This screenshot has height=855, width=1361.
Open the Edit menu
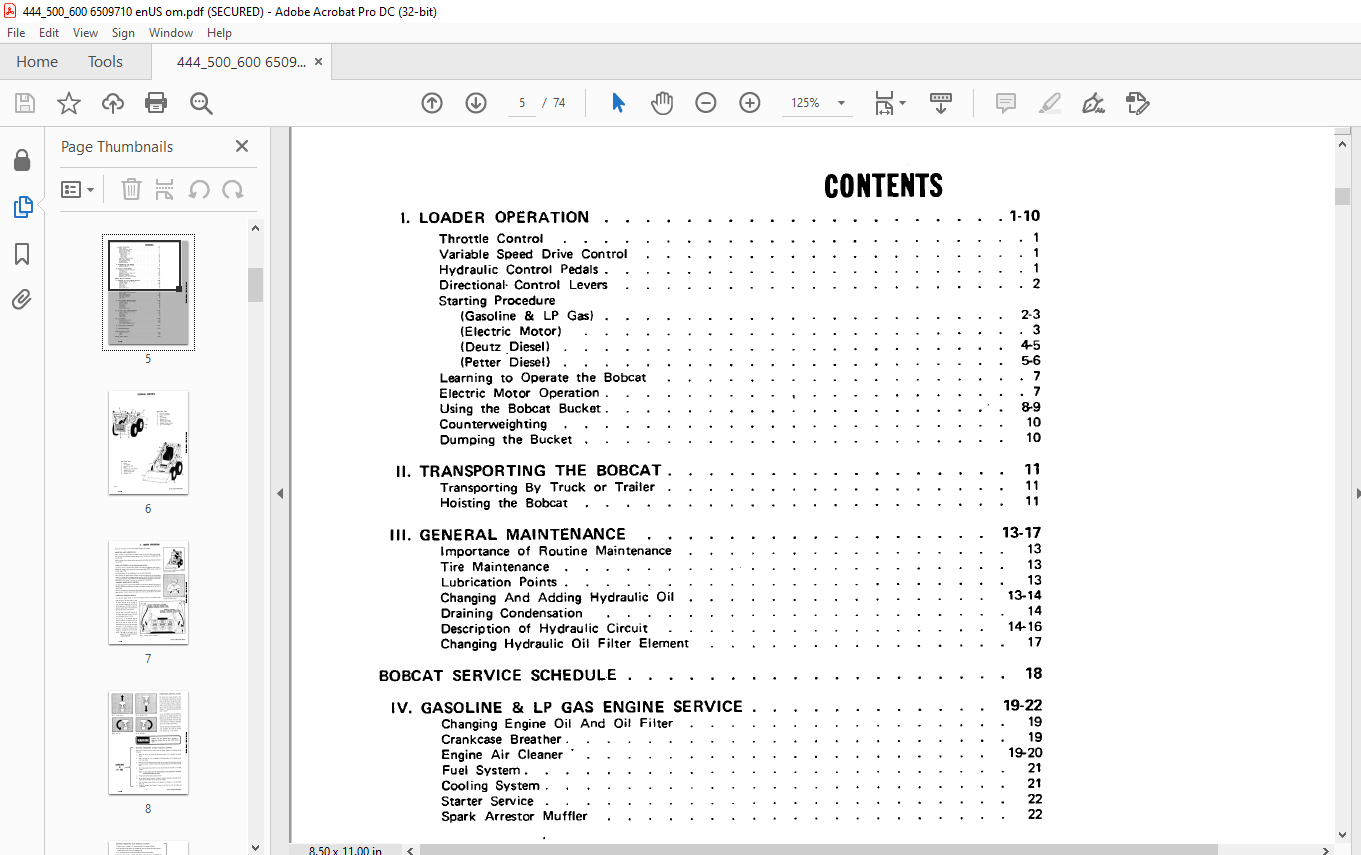tap(49, 33)
